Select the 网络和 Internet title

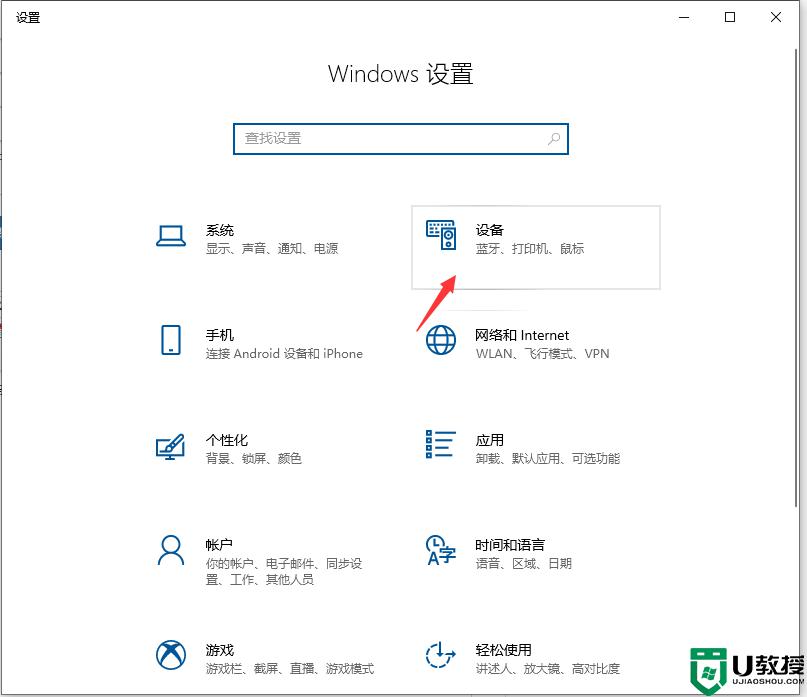tap(522, 335)
